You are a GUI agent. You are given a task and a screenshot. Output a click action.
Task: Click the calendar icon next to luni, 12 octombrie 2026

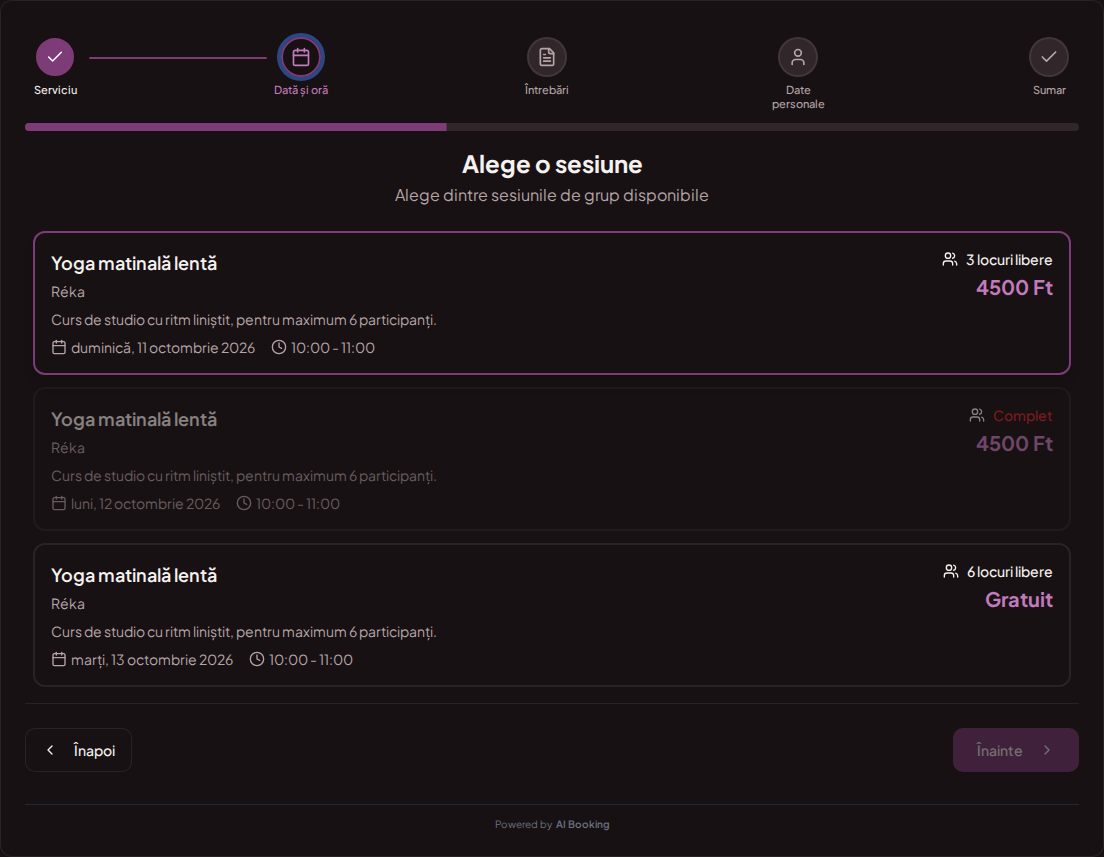click(x=59, y=503)
